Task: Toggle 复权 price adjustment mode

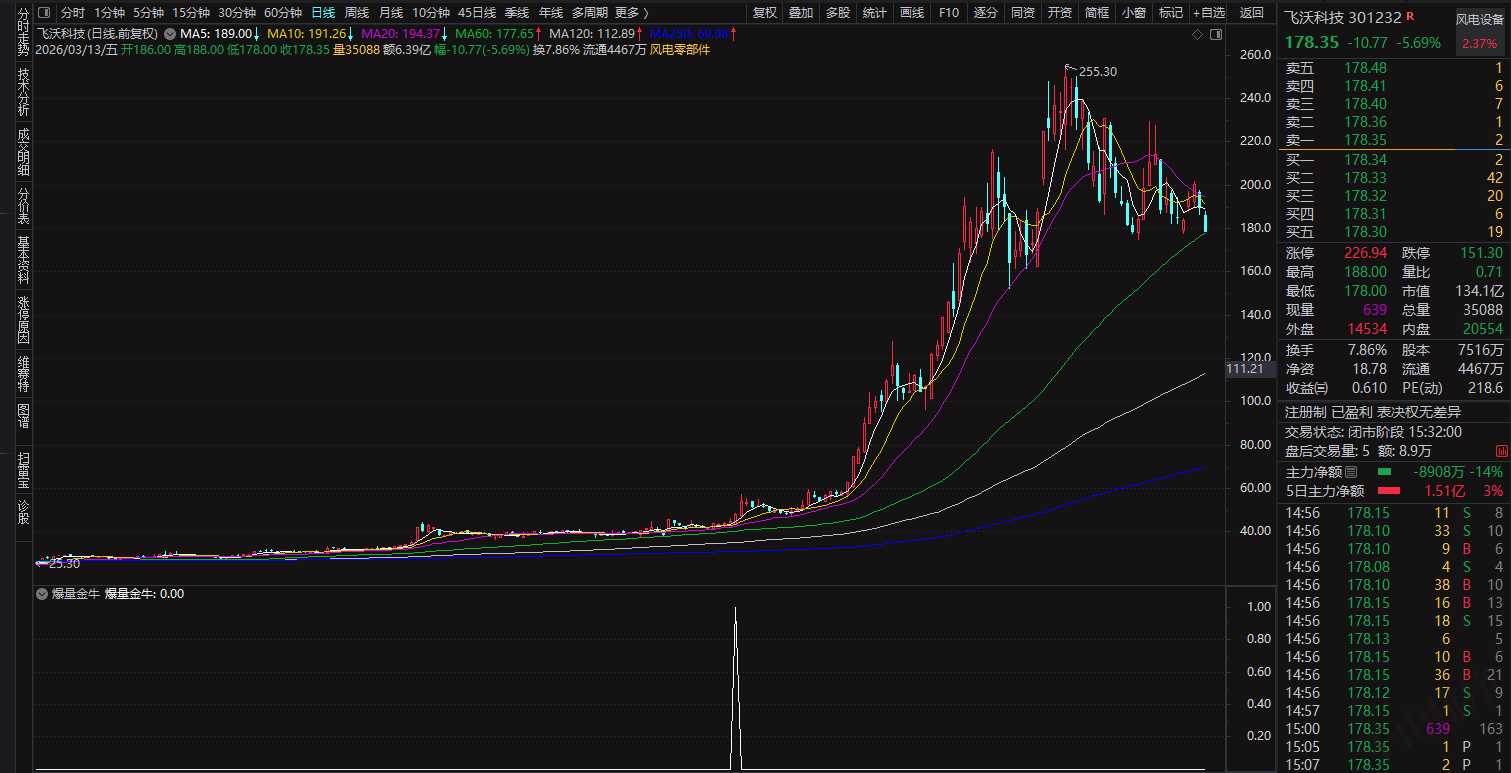Action: (x=764, y=13)
